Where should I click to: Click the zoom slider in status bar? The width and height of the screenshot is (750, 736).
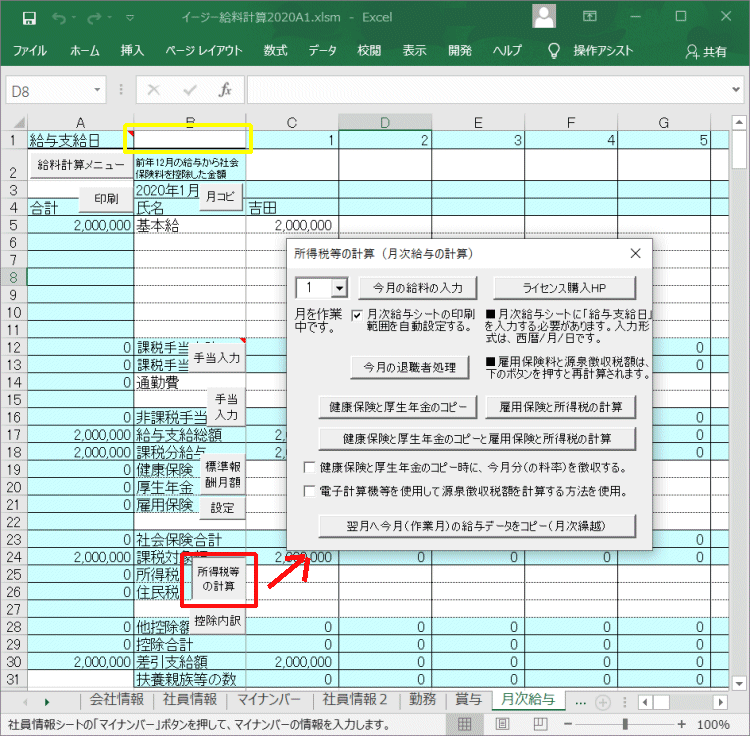(x=624, y=724)
